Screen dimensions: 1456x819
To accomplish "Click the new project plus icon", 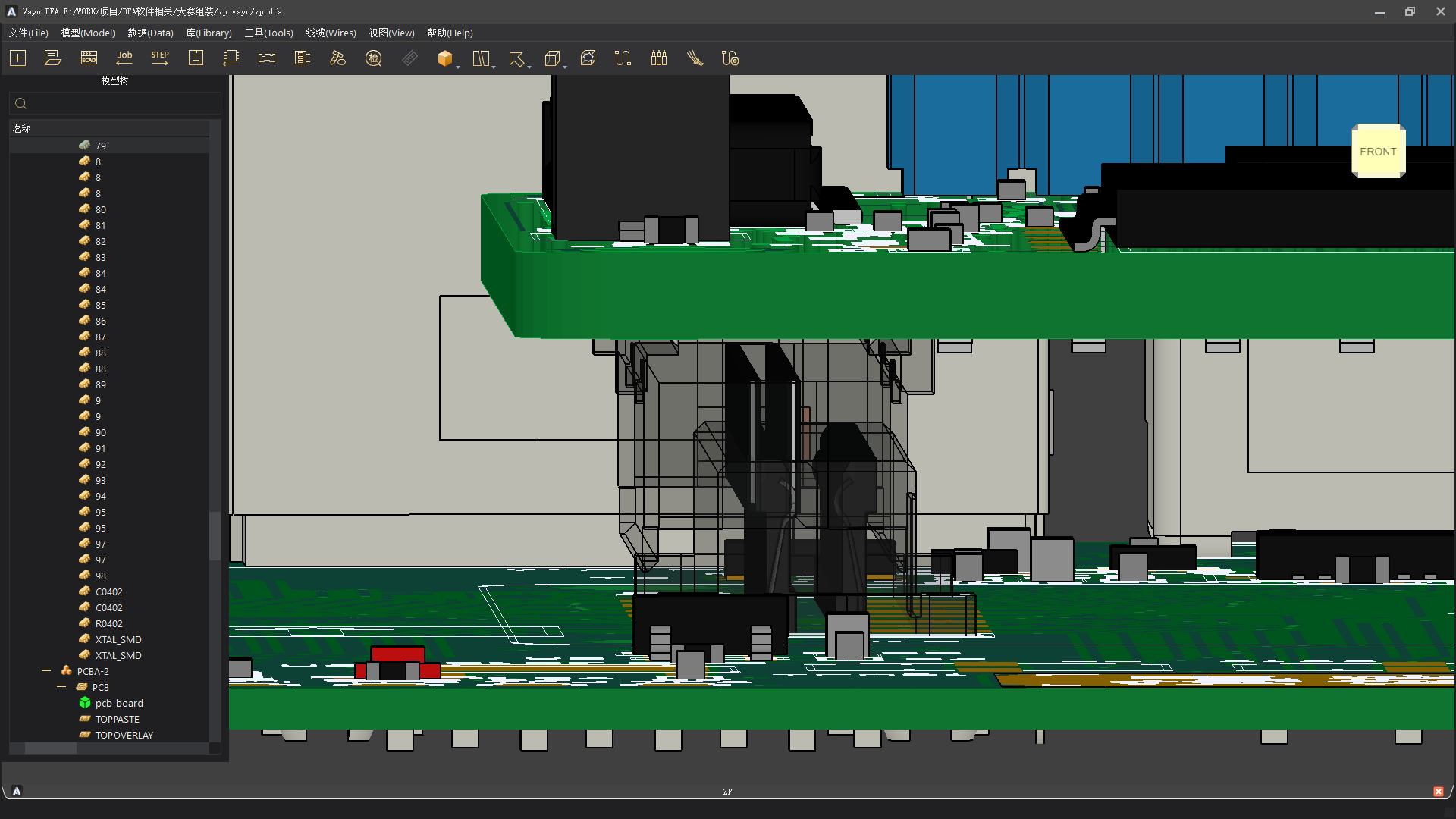I will click(17, 58).
